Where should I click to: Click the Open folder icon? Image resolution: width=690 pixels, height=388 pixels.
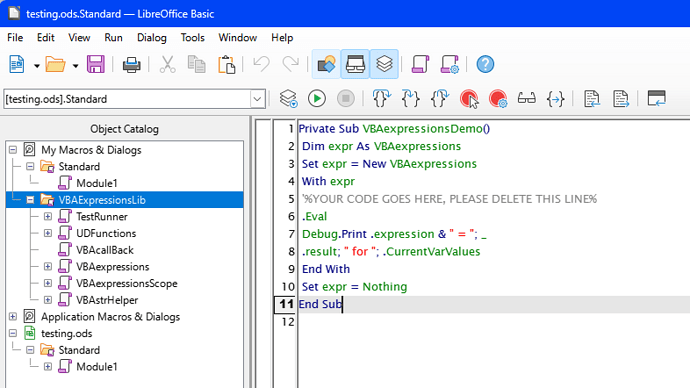click(x=55, y=64)
